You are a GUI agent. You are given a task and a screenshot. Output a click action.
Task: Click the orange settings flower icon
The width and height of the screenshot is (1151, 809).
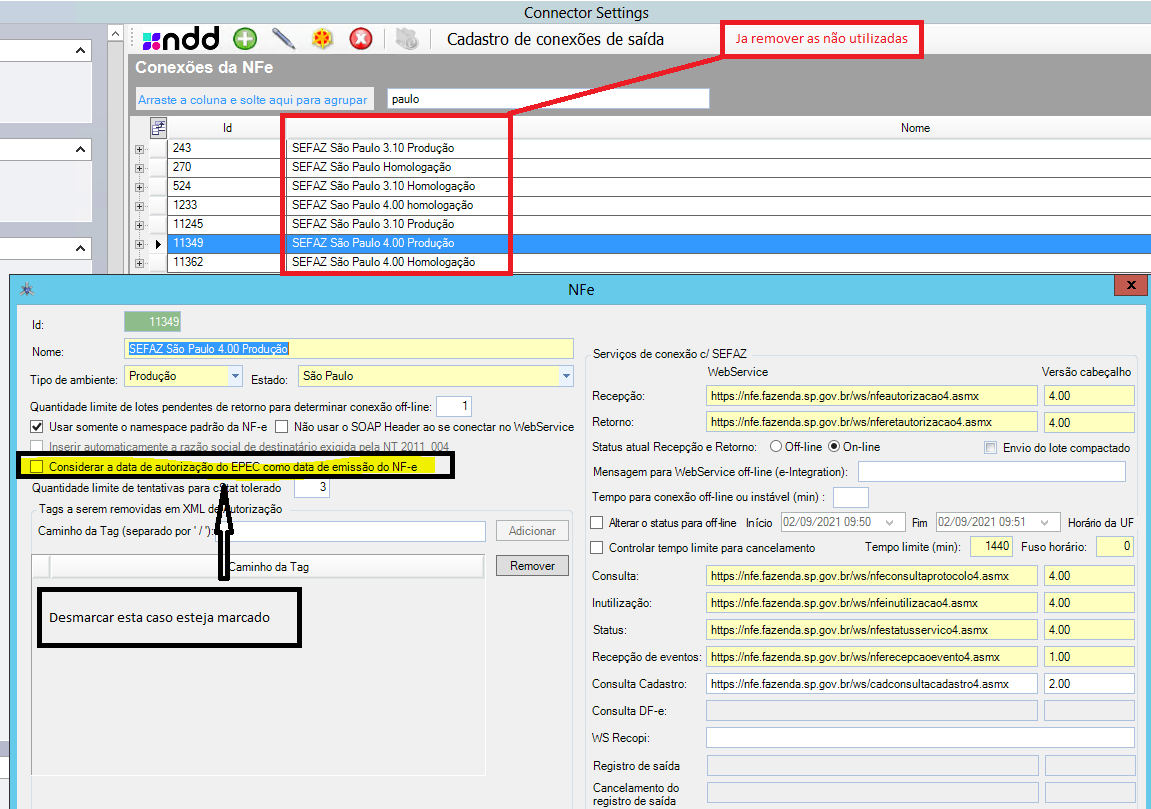[322, 39]
